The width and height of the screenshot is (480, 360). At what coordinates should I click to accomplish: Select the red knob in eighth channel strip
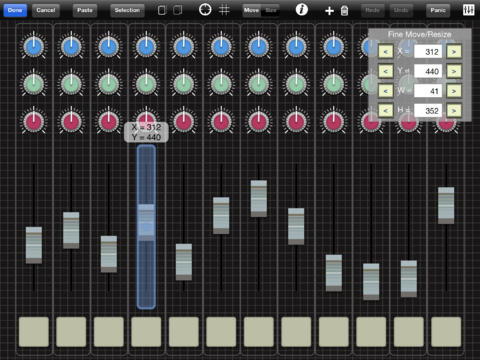pos(296,121)
